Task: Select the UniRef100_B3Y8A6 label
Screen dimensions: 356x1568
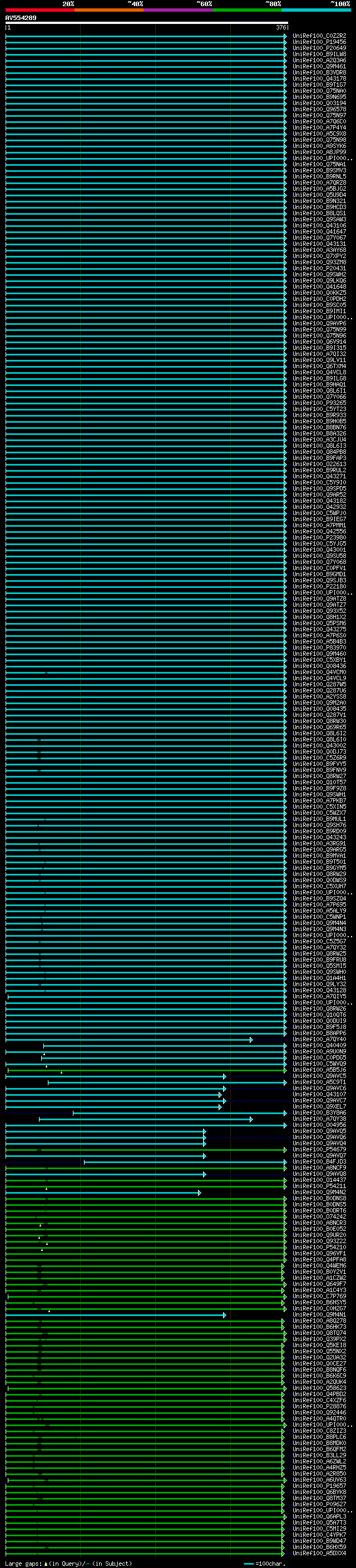Action: click(319, 1112)
